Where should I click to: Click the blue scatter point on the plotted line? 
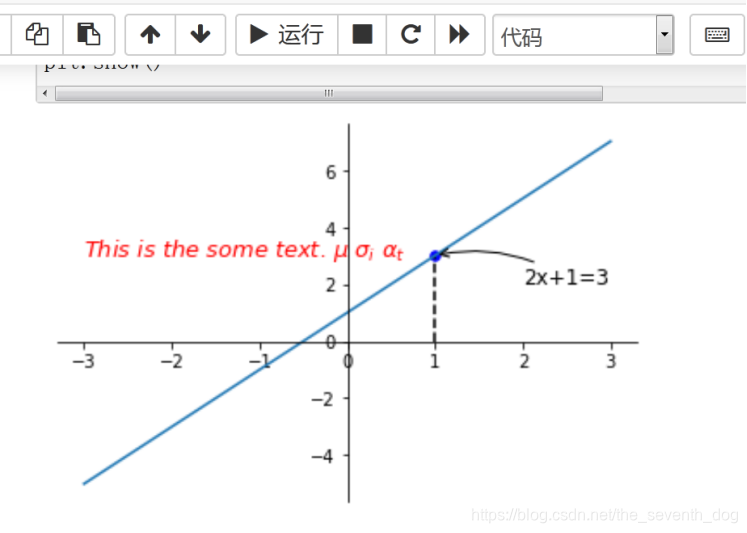tap(435, 256)
